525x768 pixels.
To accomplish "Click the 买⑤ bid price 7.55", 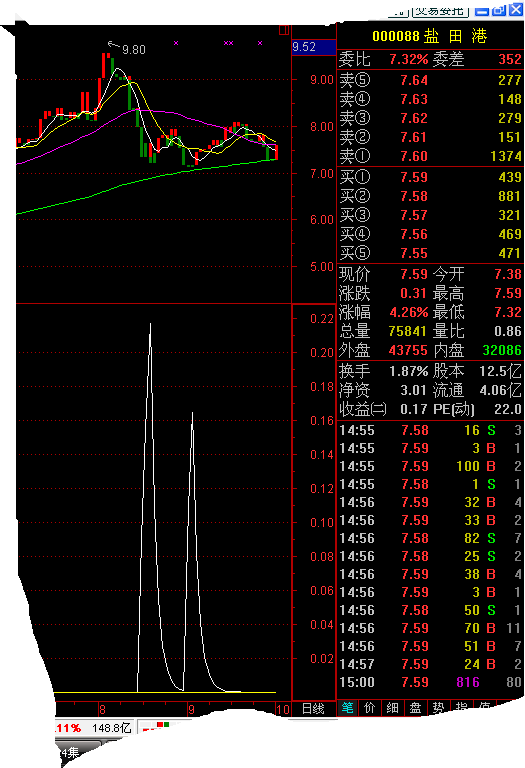I will tap(414, 254).
